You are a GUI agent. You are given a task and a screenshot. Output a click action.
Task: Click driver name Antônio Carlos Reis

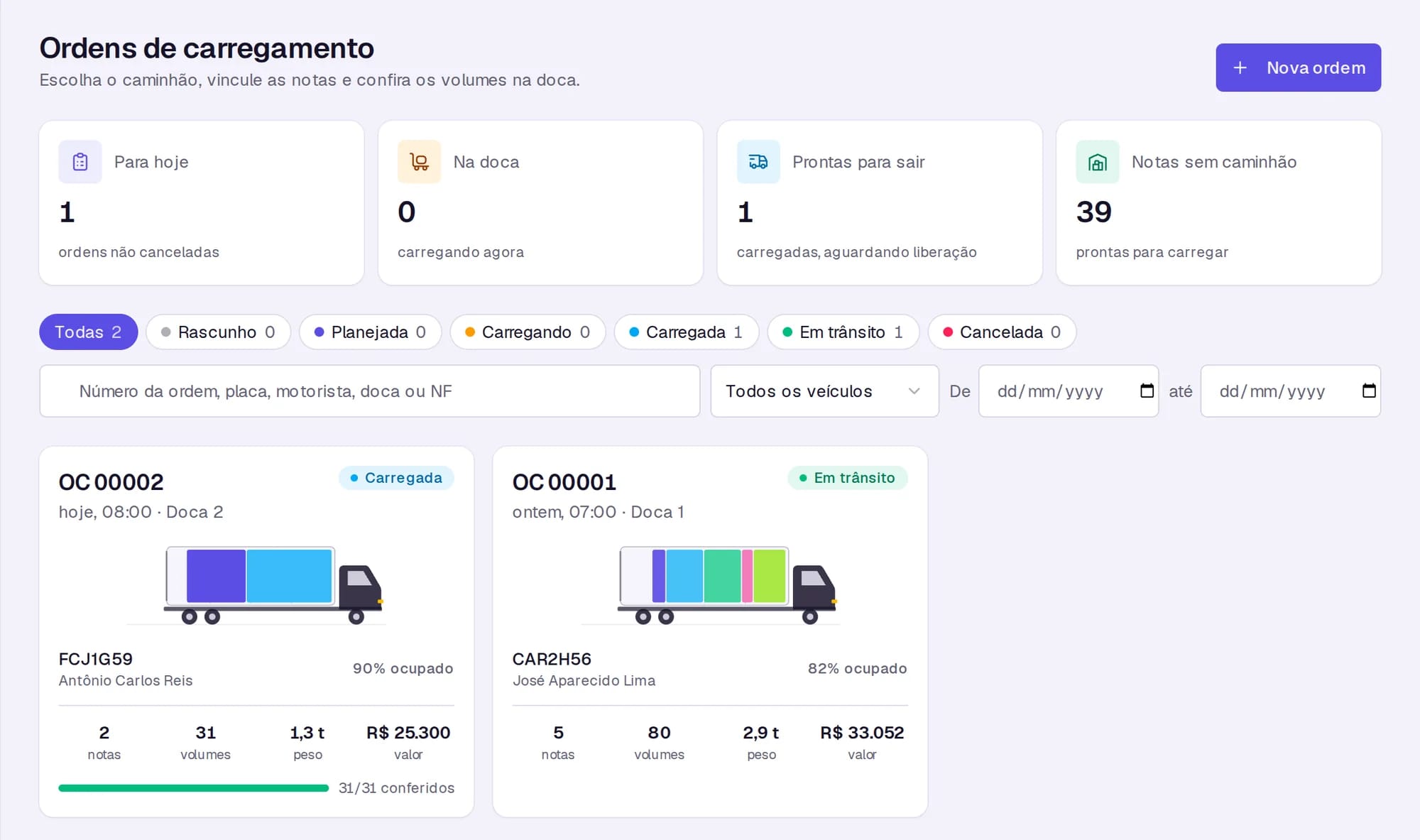pos(126,680)
